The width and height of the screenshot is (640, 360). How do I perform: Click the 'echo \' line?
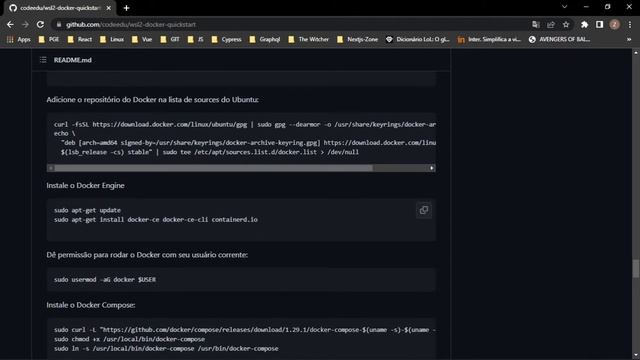(x=64, y=133)
